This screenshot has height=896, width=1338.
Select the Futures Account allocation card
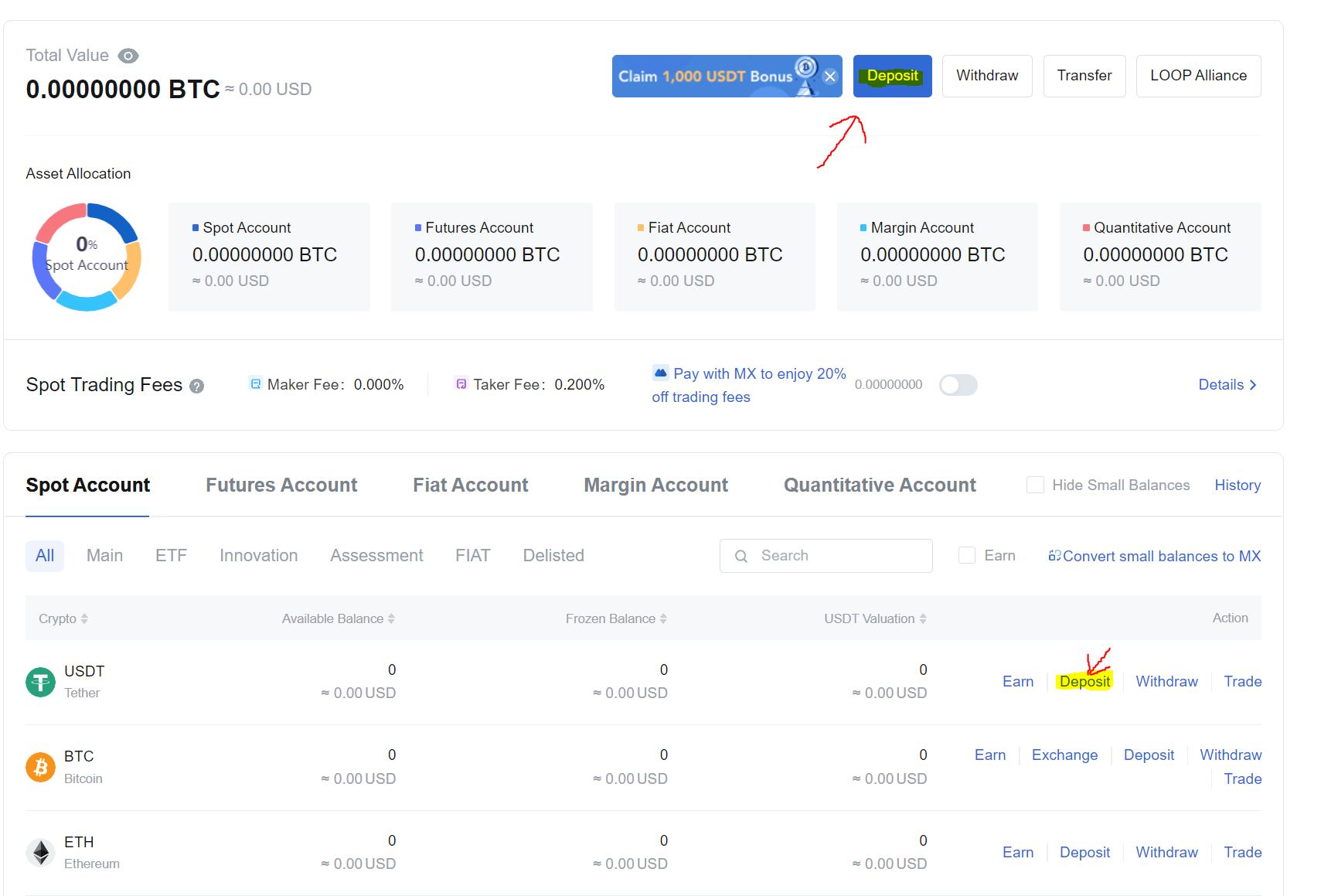click(x=492, y=257)
